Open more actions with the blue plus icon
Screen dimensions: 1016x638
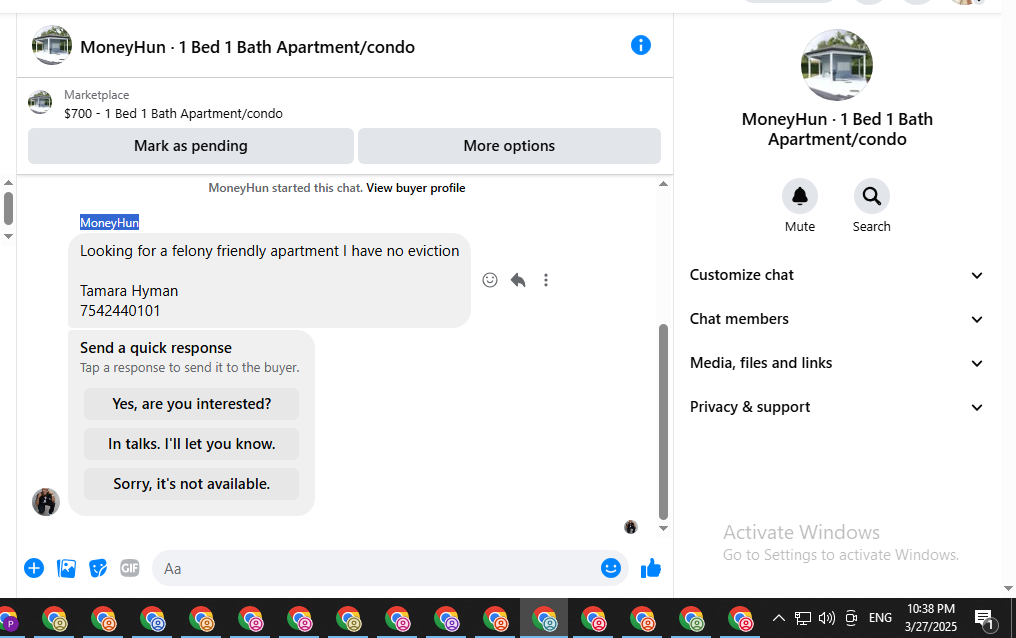pyautogui.click(x=34, y=568)
